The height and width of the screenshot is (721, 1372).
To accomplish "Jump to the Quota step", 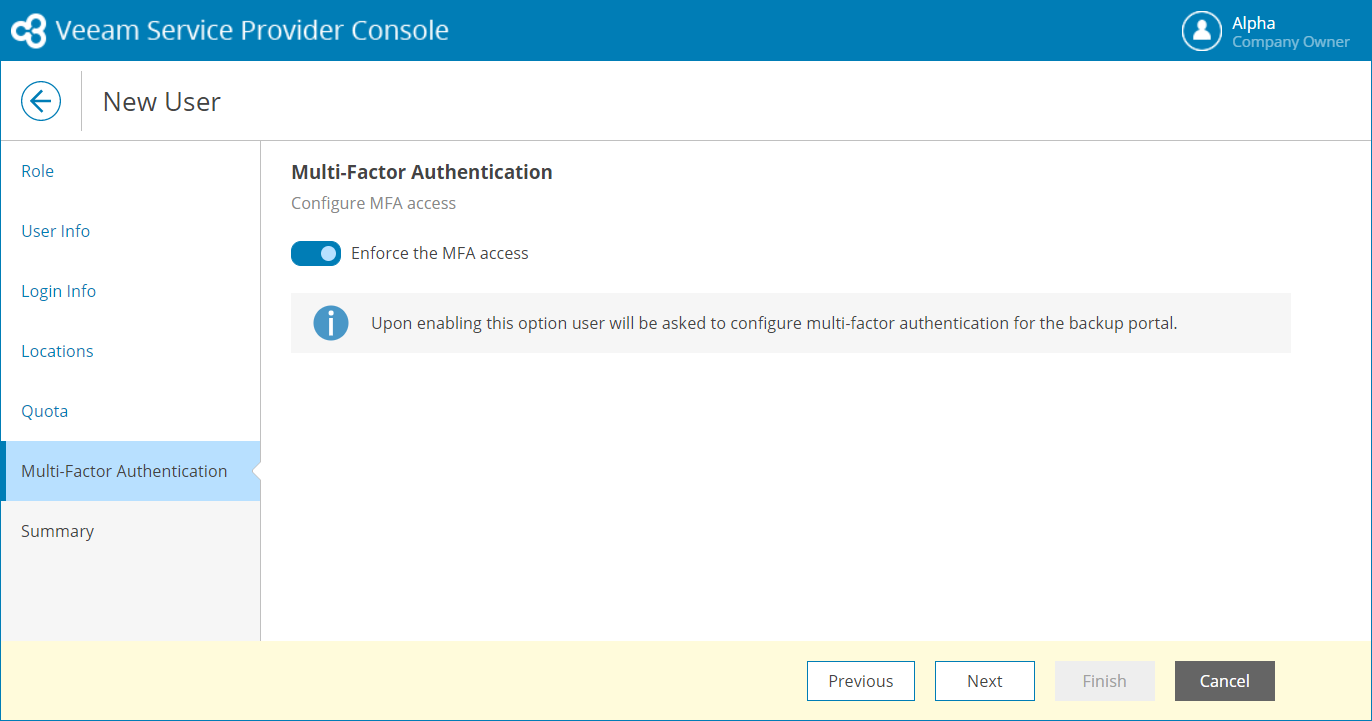I will [x=45, y=411].
